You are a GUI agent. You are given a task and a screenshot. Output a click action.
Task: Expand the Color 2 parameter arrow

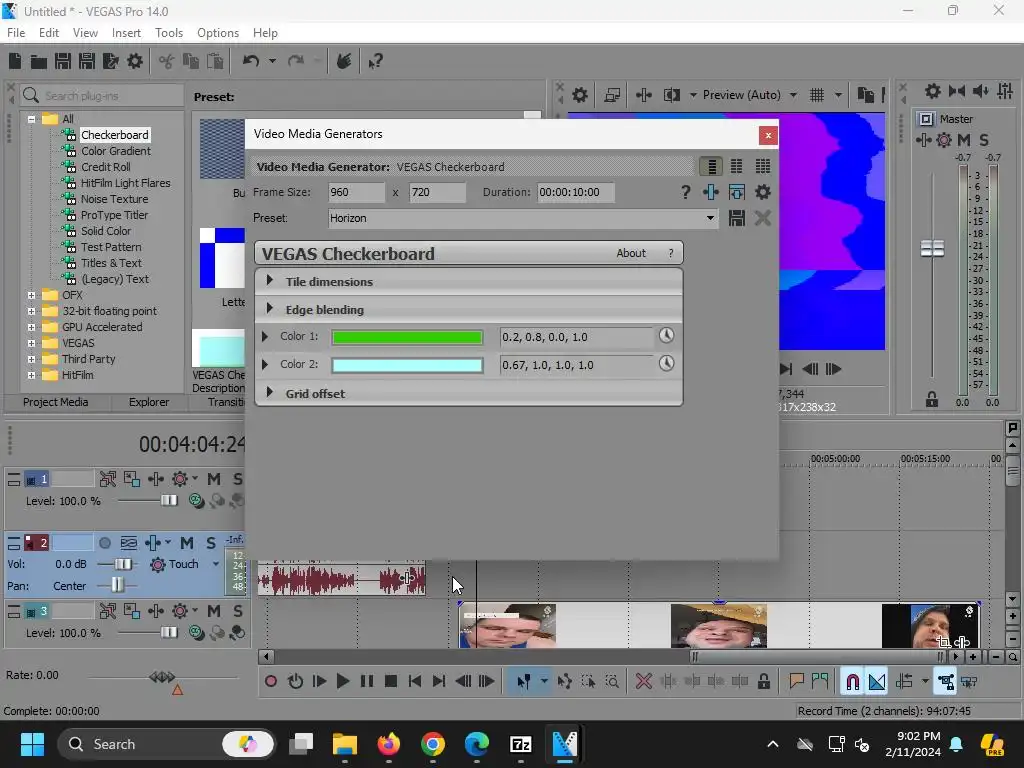[x=264, y=364]
